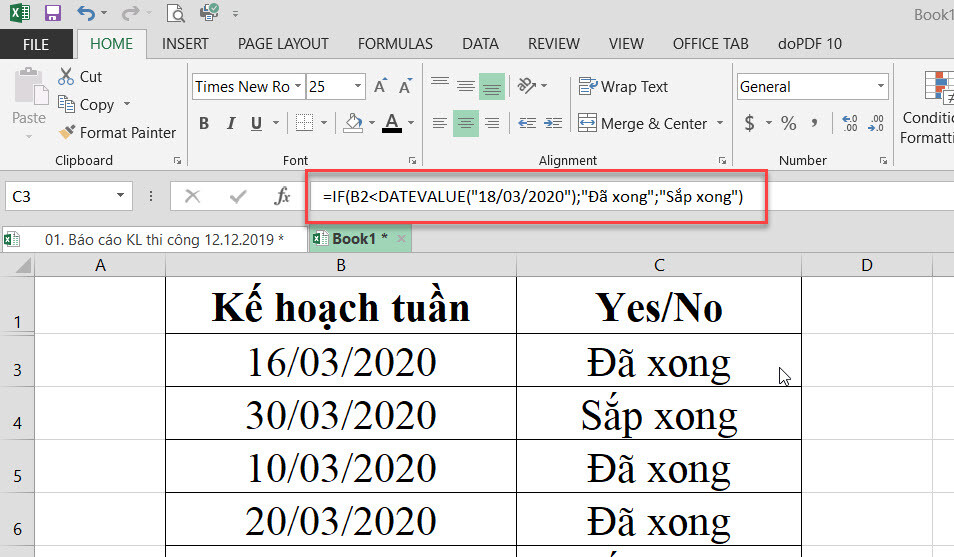Click in the formula bar text
The width and height of the screenshot is (954, 557).
pos(533,197)
